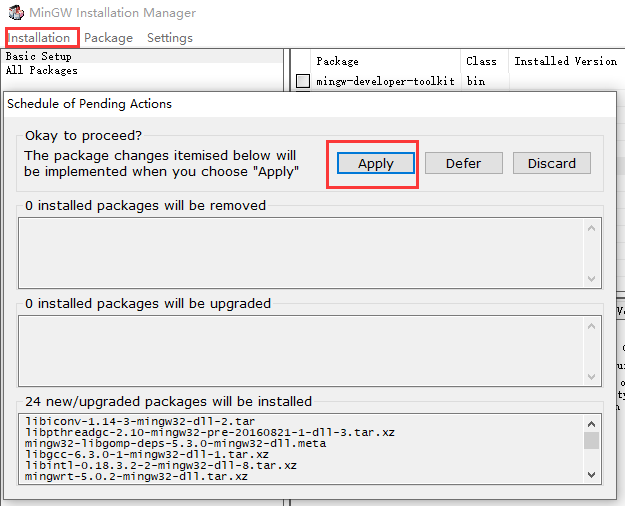Select libgcc-6.3.0-1-mingw32-dll-1.tar.xz entry
Viewport: 625px width, 506px height.
pos(147,455)
